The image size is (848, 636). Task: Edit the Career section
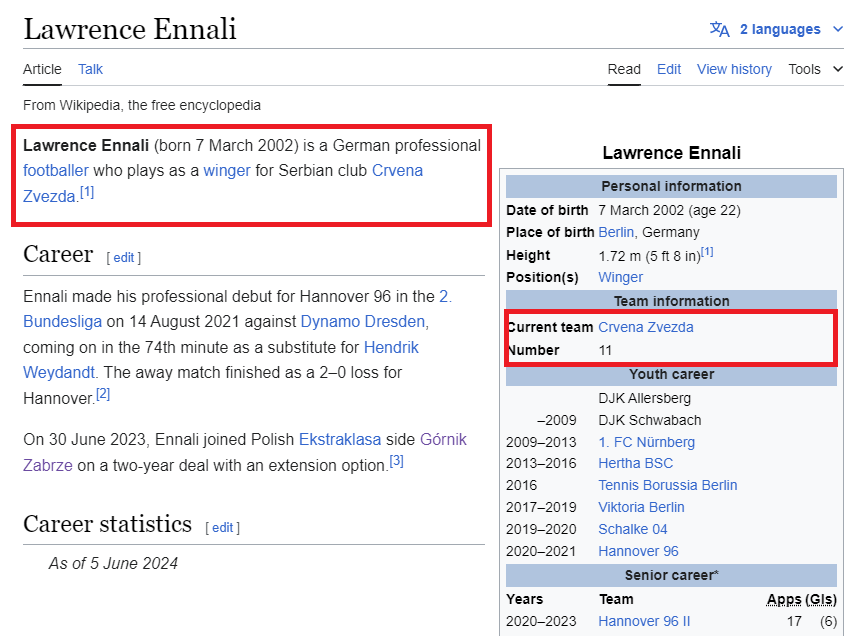124,258
